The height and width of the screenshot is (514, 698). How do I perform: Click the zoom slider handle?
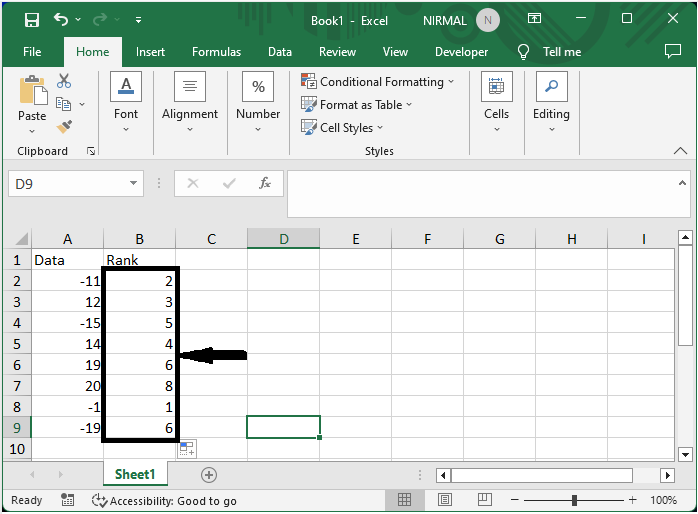point(574,500)
